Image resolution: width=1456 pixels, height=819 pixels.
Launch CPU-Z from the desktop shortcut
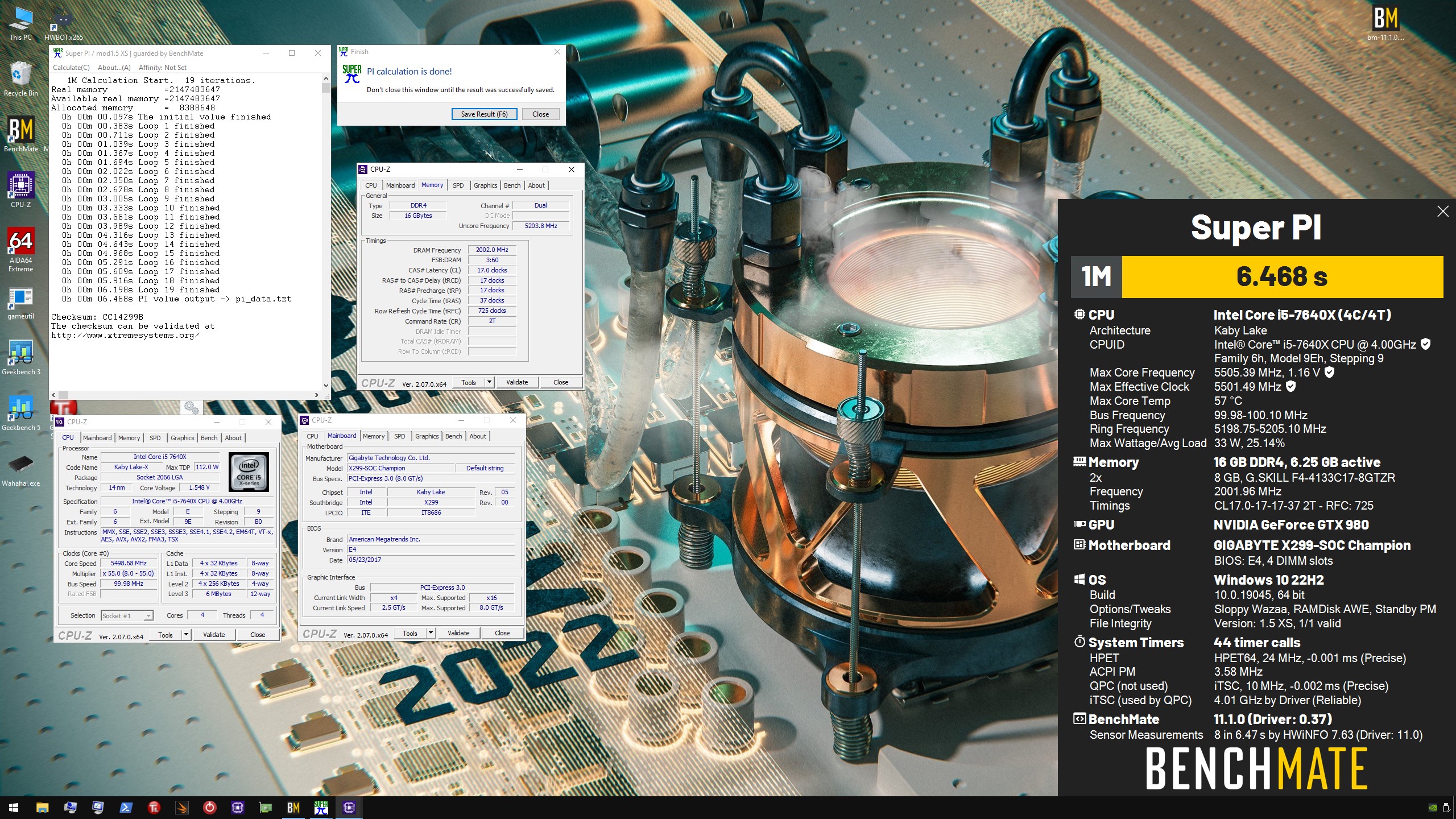20,190
